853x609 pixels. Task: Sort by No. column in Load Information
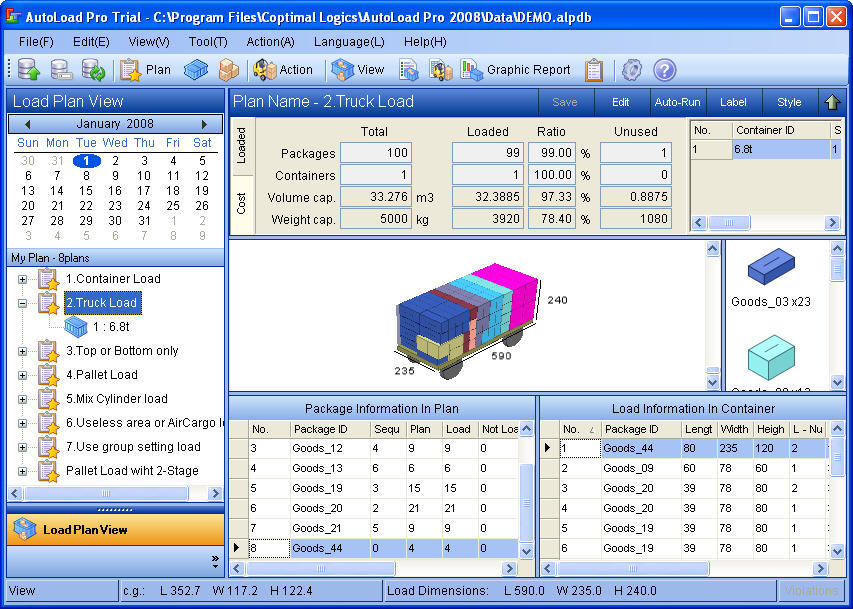(x=578, y=429)
